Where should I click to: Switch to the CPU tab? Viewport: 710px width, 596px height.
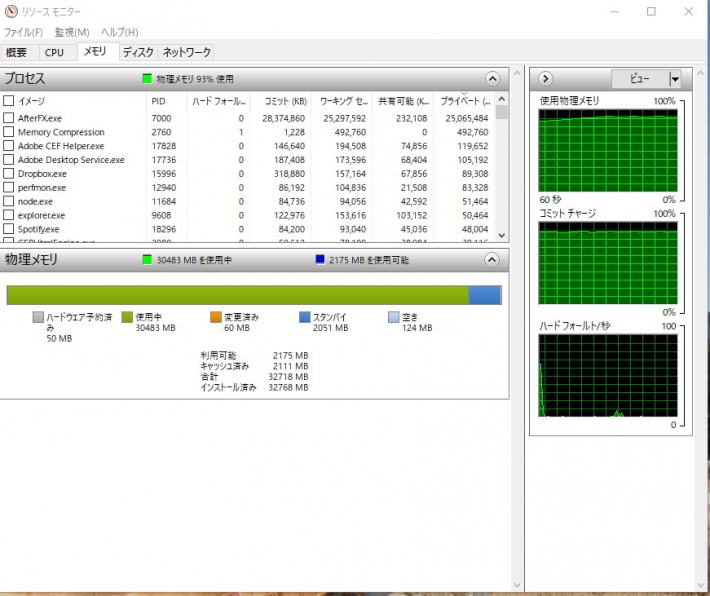(54, 52)
